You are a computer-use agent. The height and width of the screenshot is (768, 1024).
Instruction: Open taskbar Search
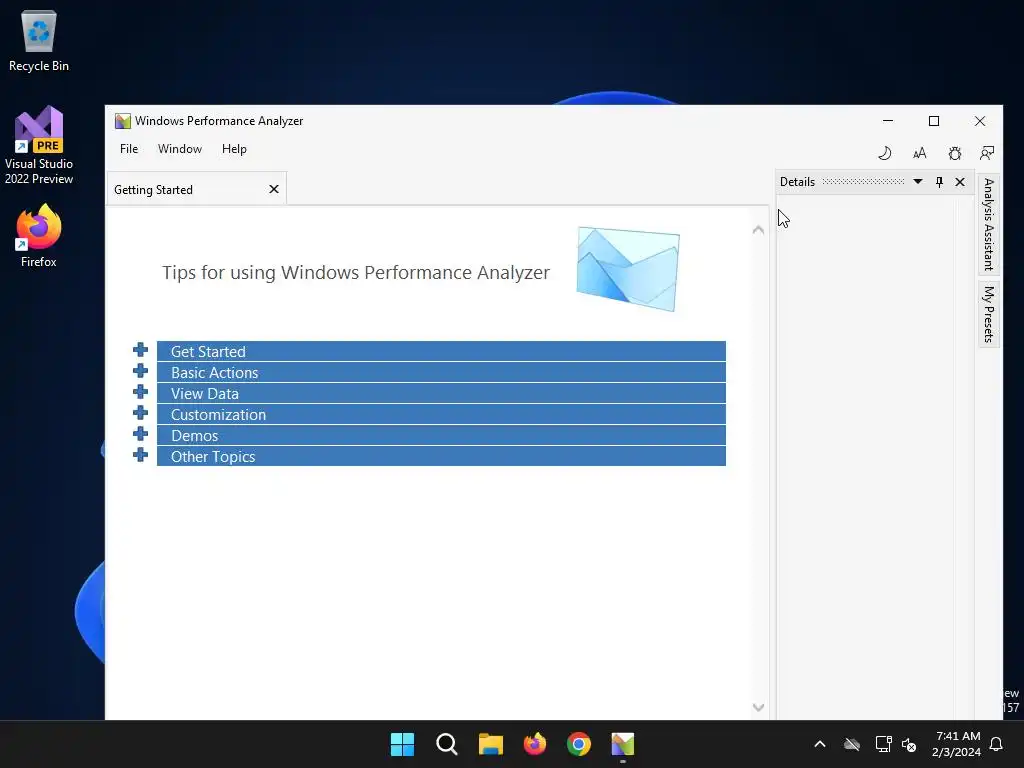coord(447,744)
